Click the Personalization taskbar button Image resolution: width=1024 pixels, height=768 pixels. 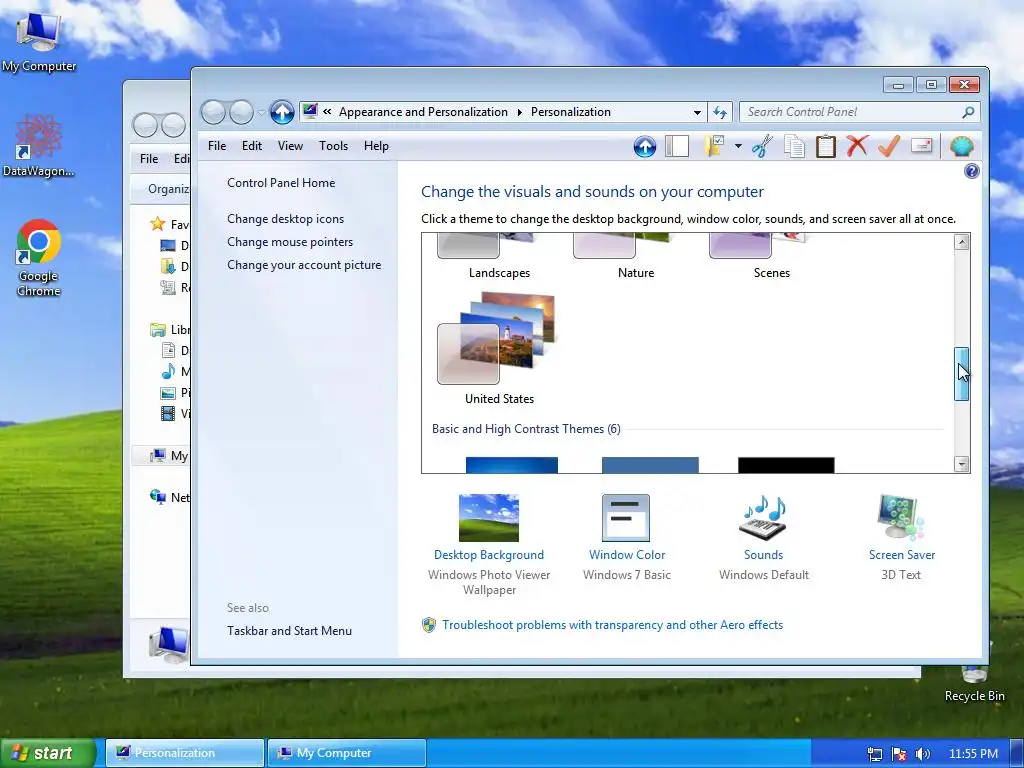pyautogui.click(x=185, y=753)
